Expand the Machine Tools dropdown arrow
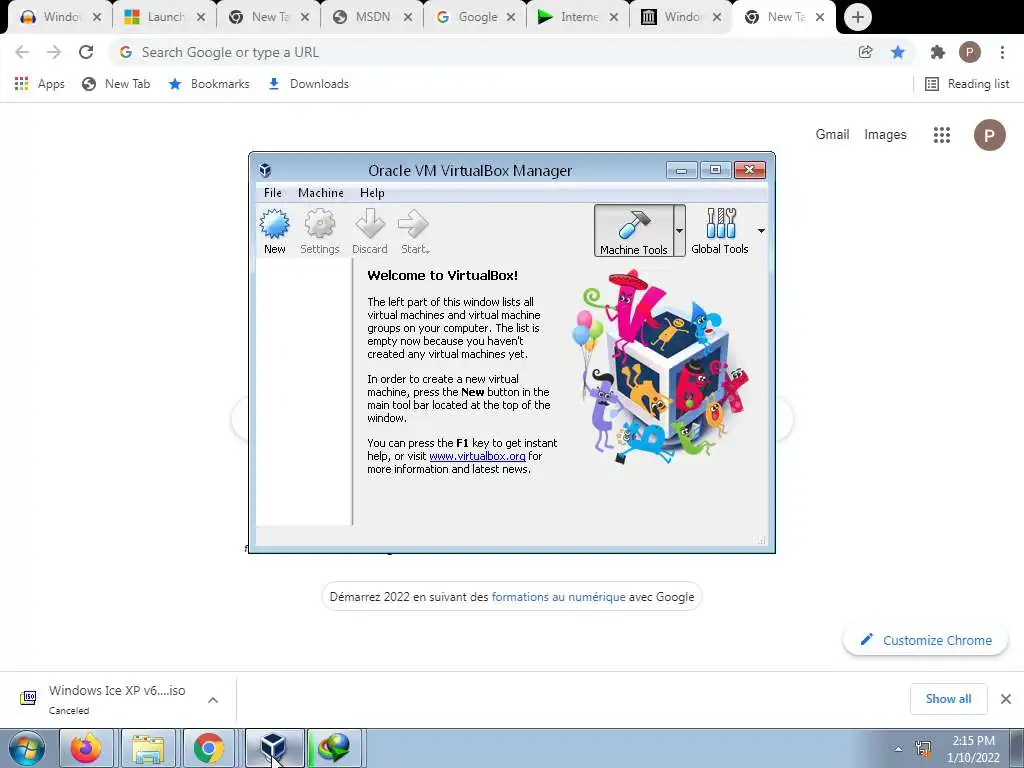The height and width of the screenshot is (768, 1024). 679,231
